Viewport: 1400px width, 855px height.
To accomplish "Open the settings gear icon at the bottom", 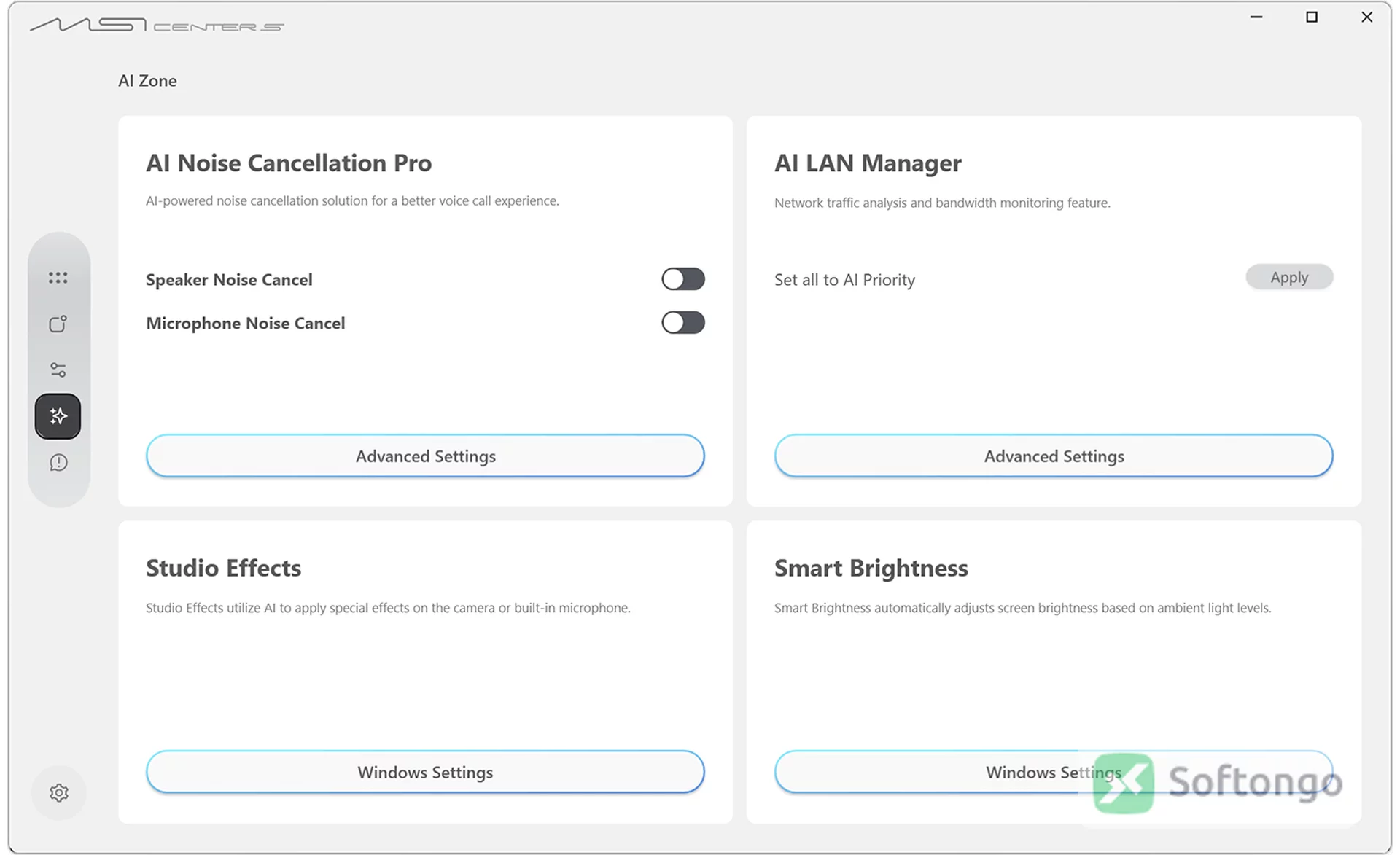I will 59,792.
